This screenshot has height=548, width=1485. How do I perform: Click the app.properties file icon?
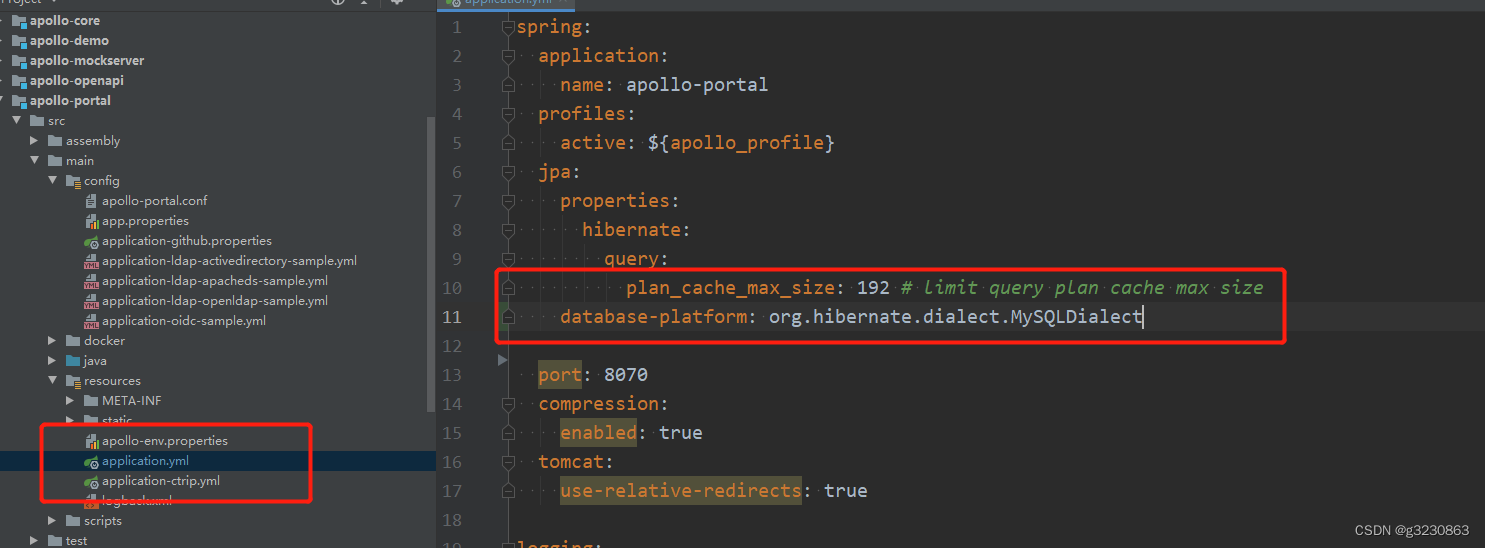pyautogui.click(x=91, y=220)
